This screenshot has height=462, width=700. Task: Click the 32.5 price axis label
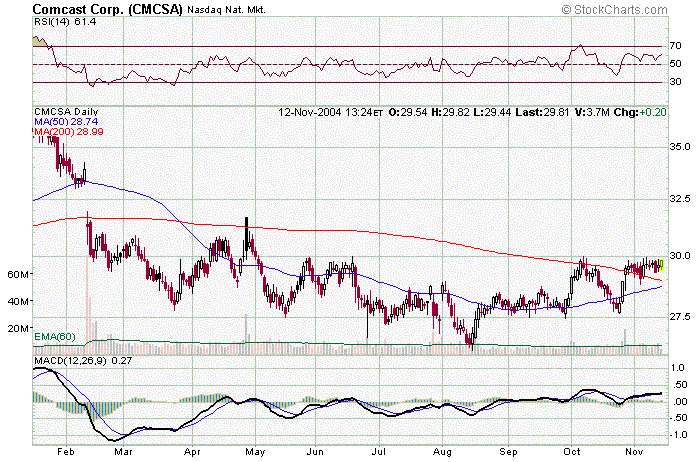click(680, 198)
